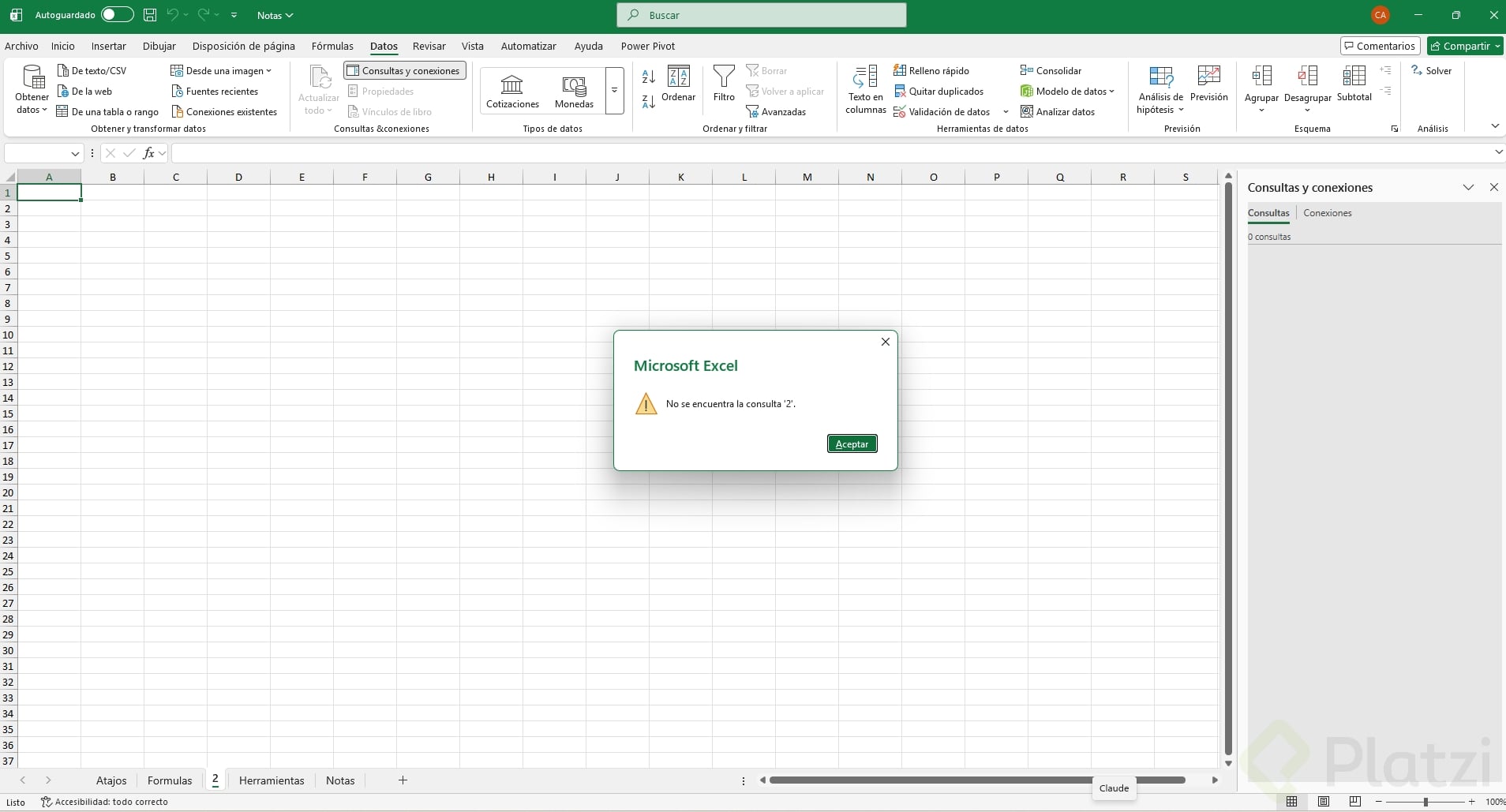The height and width of the screenshot is (812, 1506).
Task: Open Validación de datos
Action: tap(942, 112)
